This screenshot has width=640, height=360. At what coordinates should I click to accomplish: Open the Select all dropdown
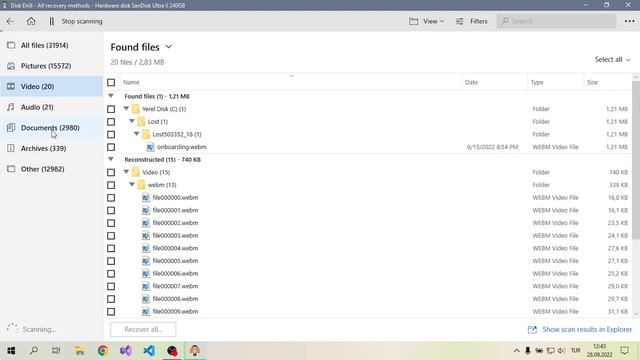point(612,60)
